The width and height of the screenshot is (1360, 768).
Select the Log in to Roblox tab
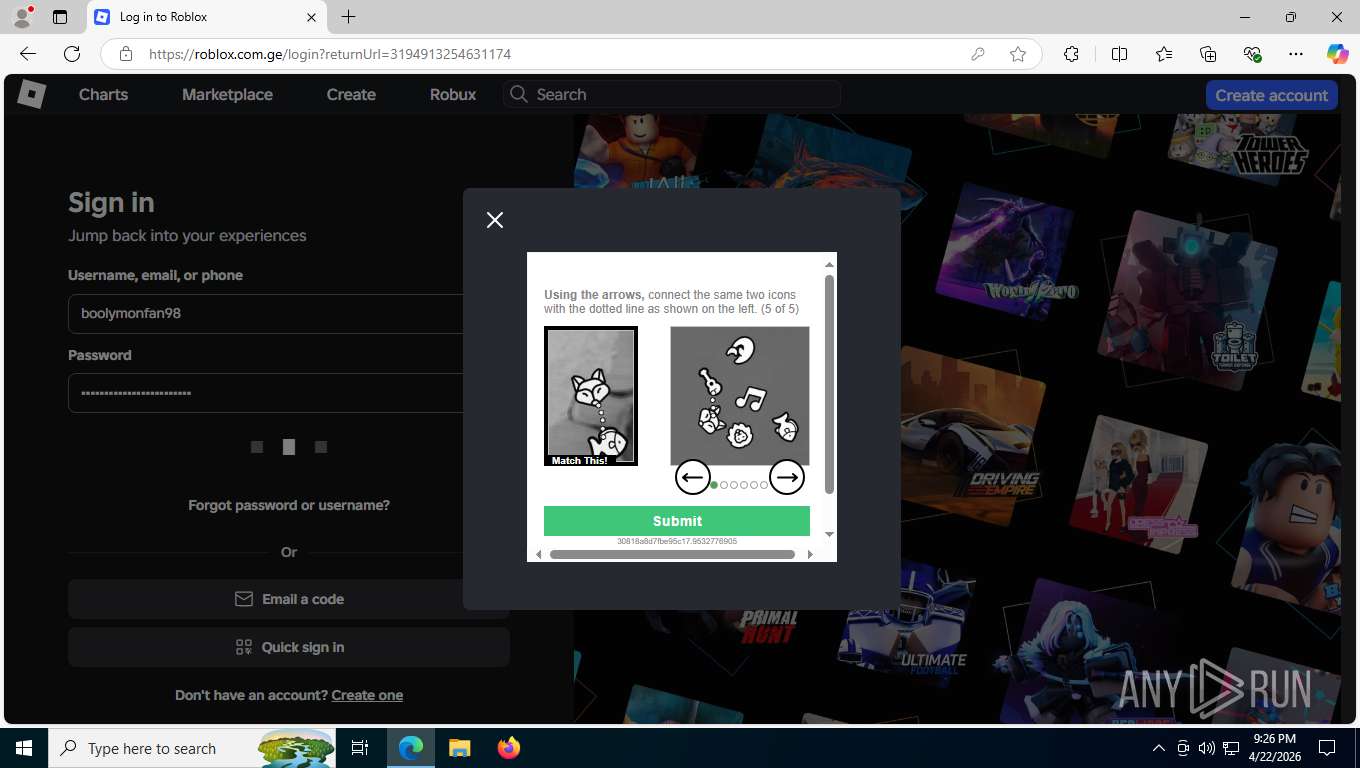(207, 17)
